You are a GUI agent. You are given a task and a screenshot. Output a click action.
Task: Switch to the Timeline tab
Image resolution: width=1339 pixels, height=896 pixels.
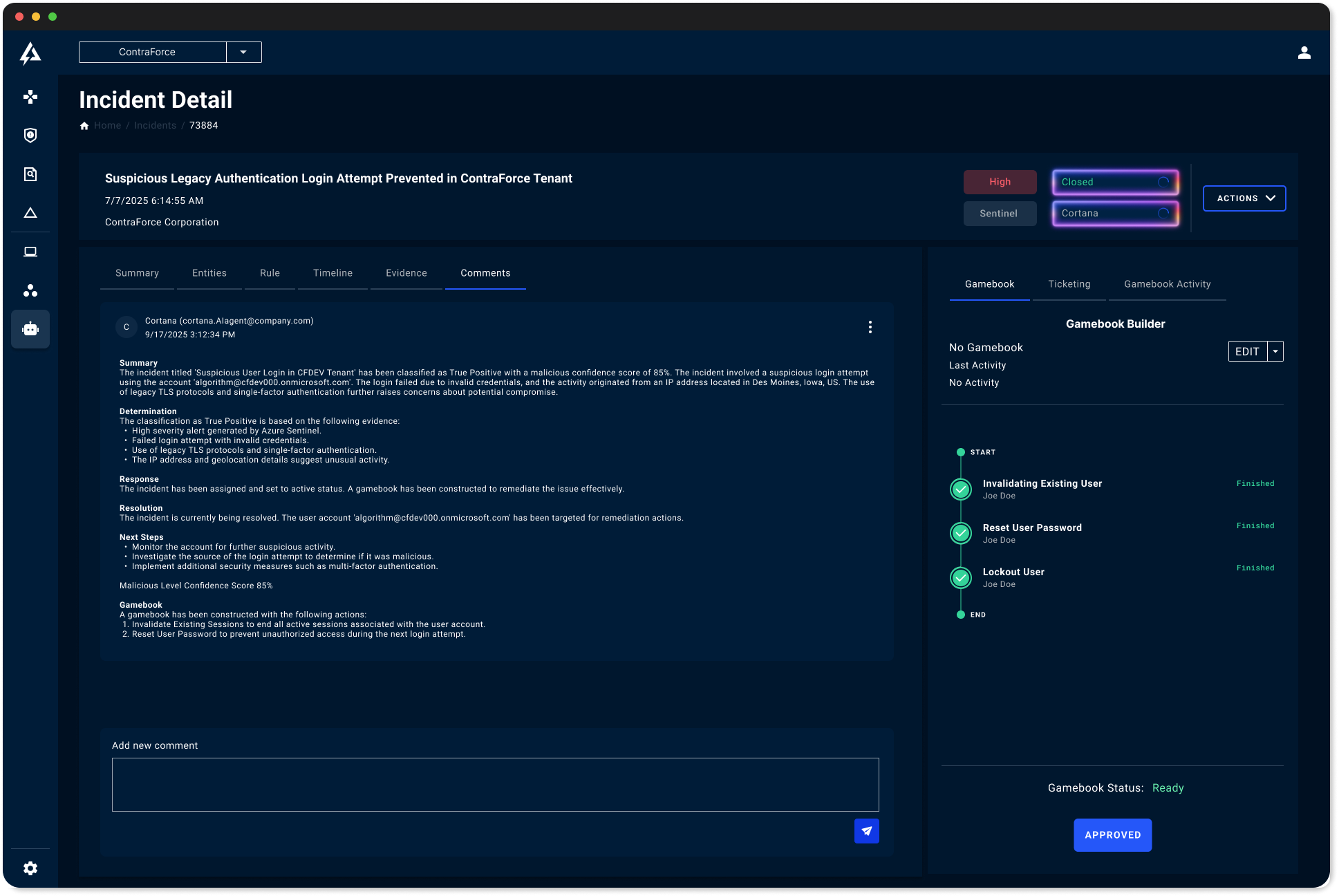333,273
